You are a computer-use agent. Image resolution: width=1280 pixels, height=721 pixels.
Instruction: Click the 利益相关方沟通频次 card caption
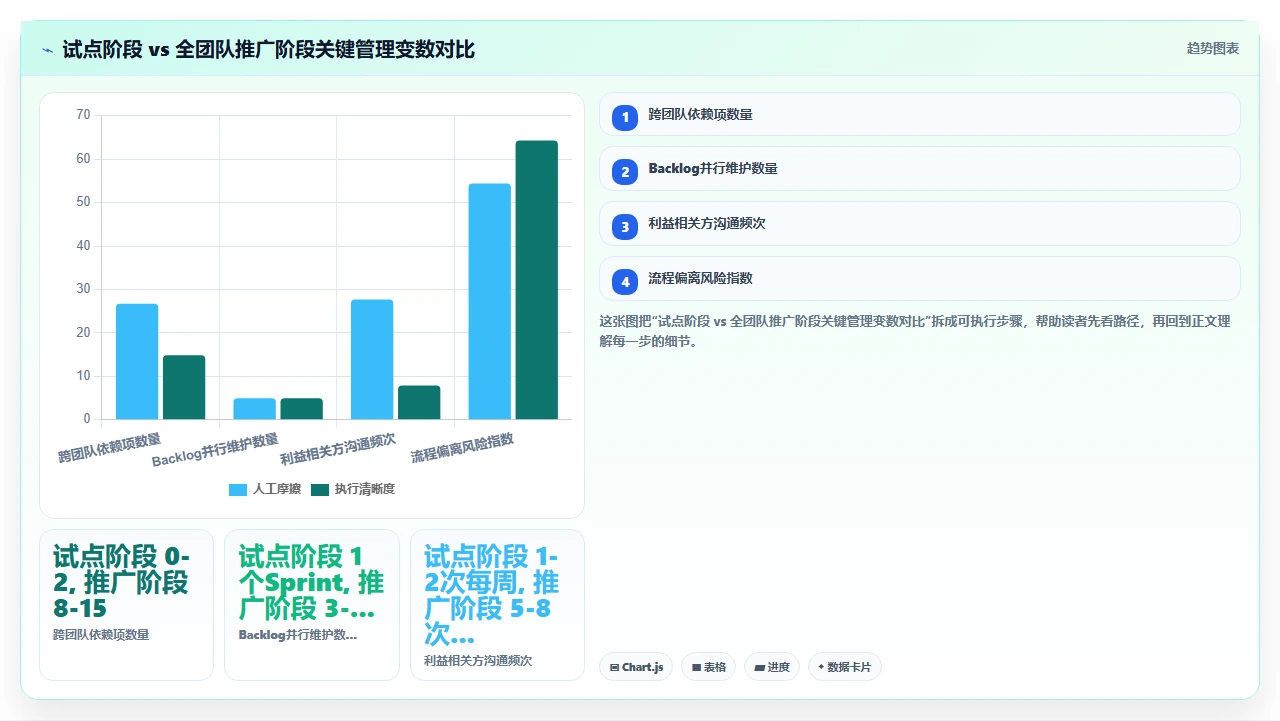[x=478, y=660]
